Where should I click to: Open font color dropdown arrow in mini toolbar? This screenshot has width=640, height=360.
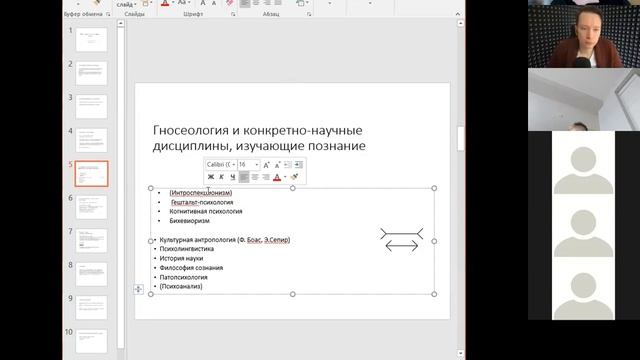pyautogui.click(x=285, y=177)
